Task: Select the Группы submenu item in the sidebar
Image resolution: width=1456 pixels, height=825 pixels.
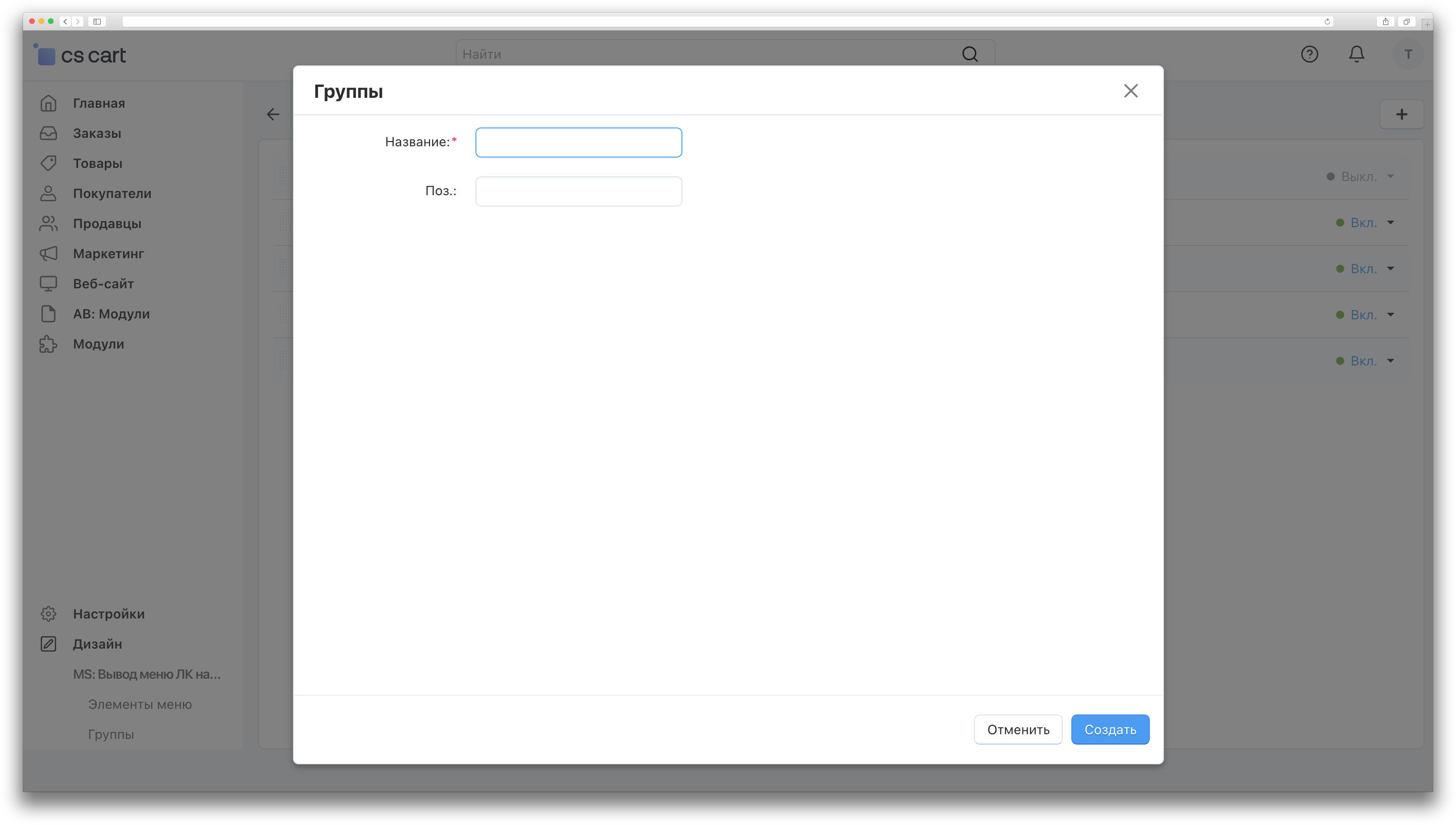Action: click(111, 734)
